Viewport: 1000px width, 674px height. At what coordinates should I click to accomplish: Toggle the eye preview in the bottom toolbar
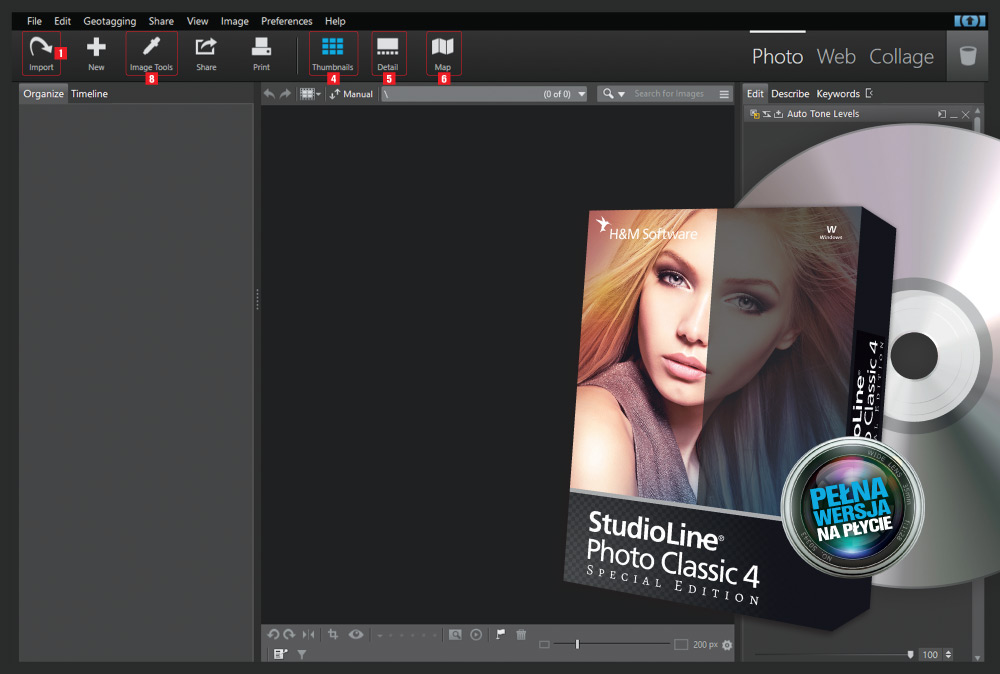pyautogui.click(x=356, y=635)
